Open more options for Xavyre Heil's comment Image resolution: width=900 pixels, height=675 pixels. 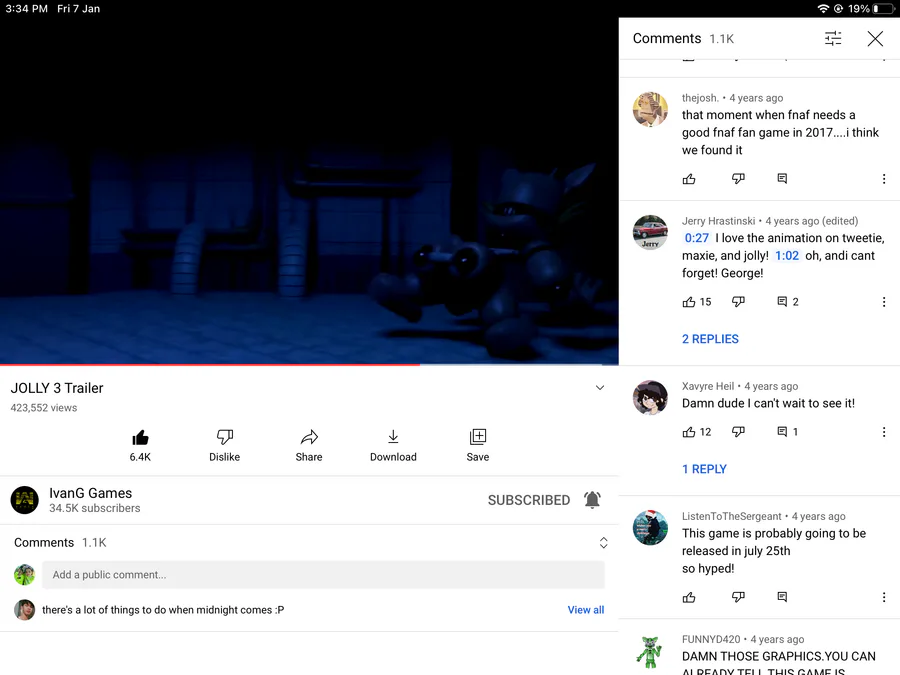884,432
